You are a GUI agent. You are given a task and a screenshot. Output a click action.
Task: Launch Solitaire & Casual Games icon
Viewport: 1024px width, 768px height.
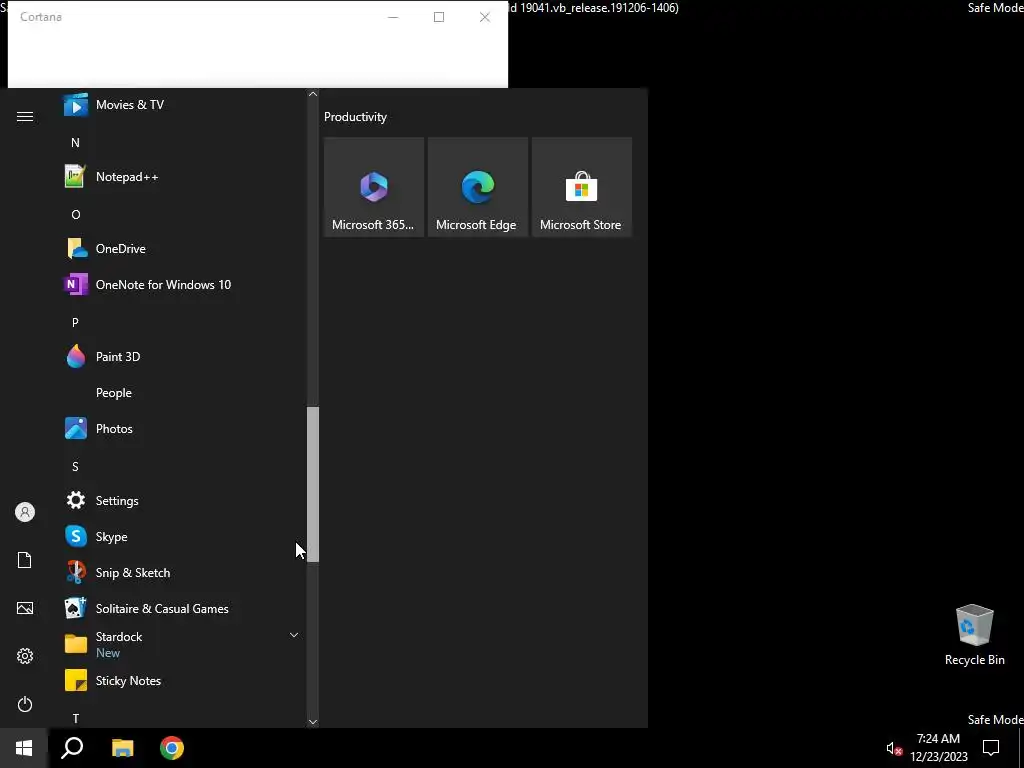[76, 609]
